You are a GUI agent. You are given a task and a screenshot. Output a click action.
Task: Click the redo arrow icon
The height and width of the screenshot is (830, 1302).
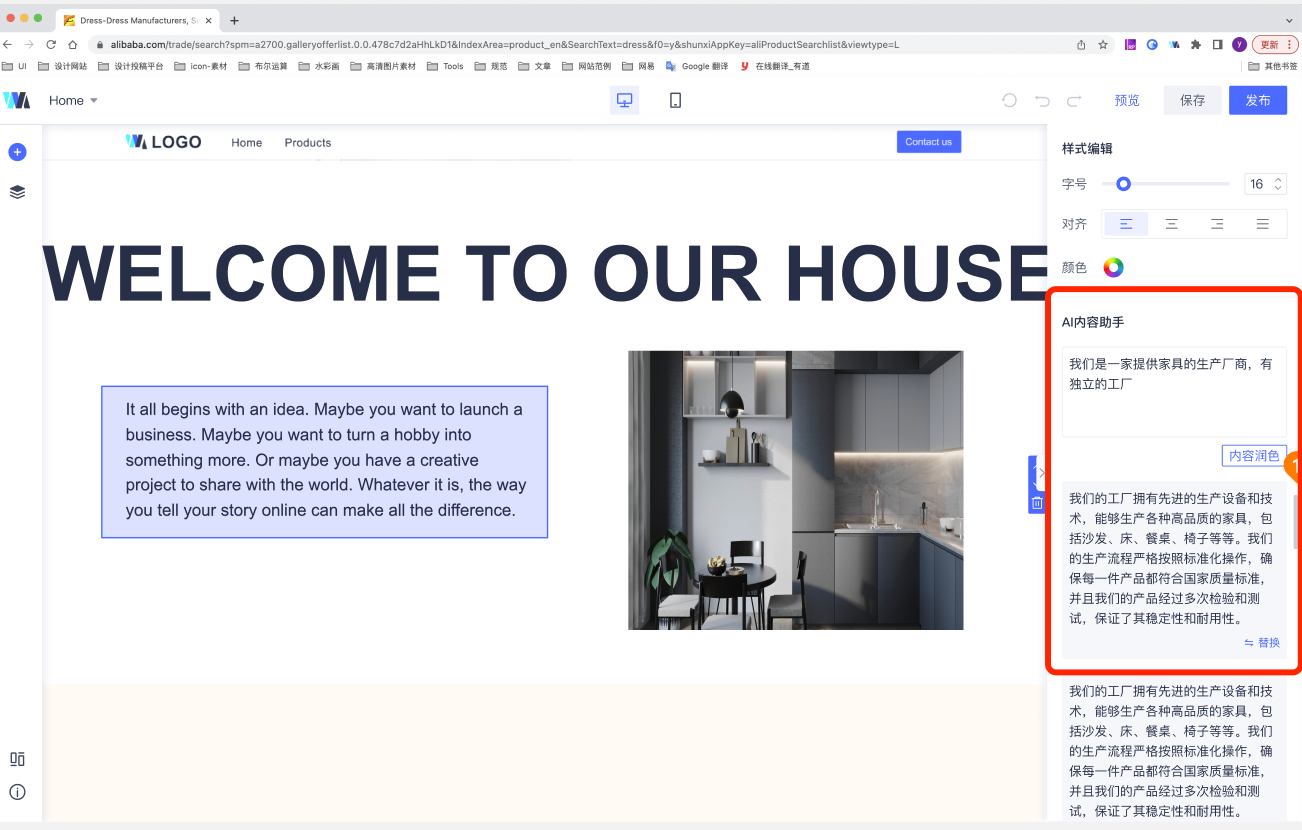click(1074, 100)
